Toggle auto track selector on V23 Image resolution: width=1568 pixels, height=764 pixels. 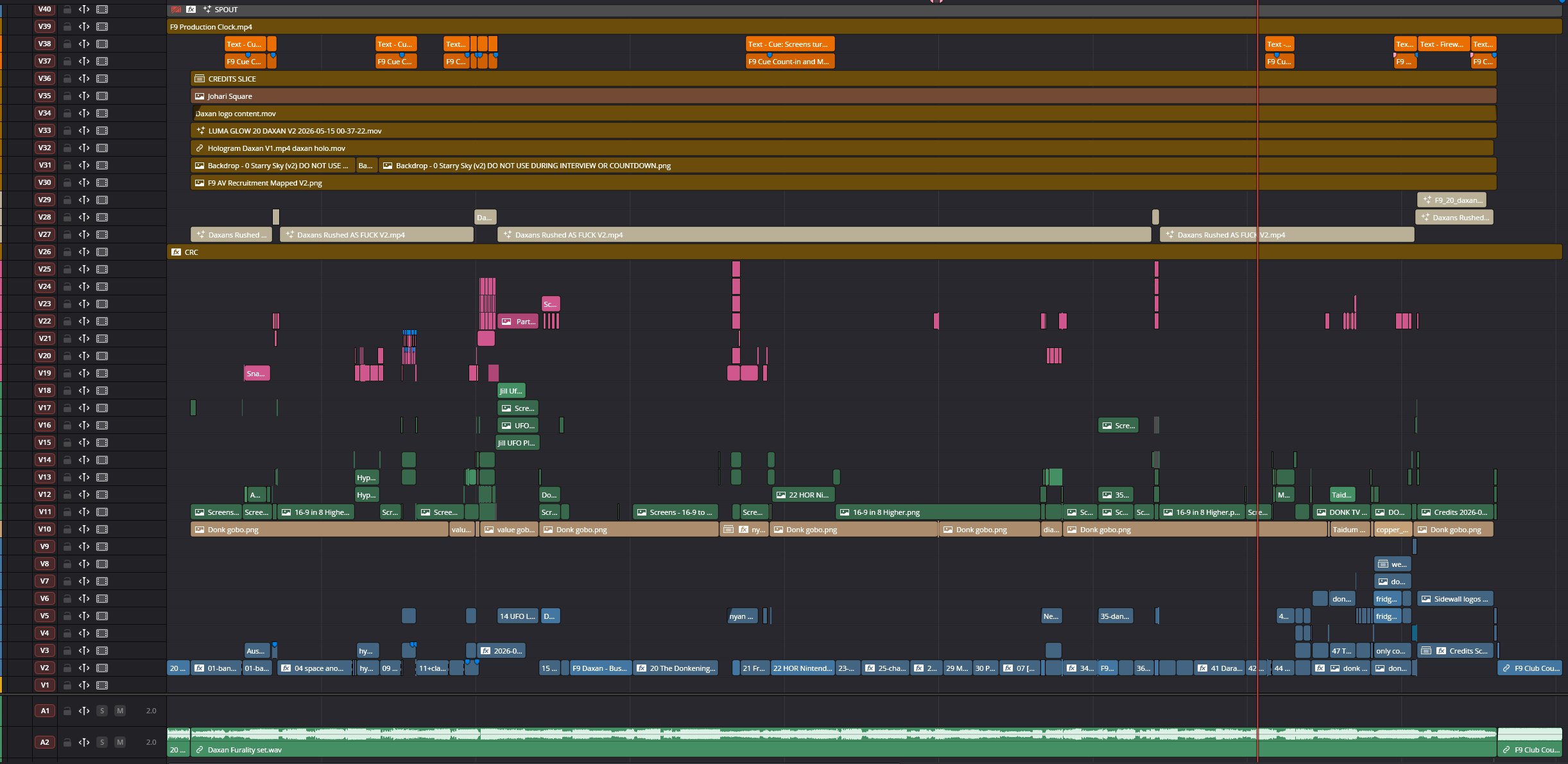pos(84,304)
